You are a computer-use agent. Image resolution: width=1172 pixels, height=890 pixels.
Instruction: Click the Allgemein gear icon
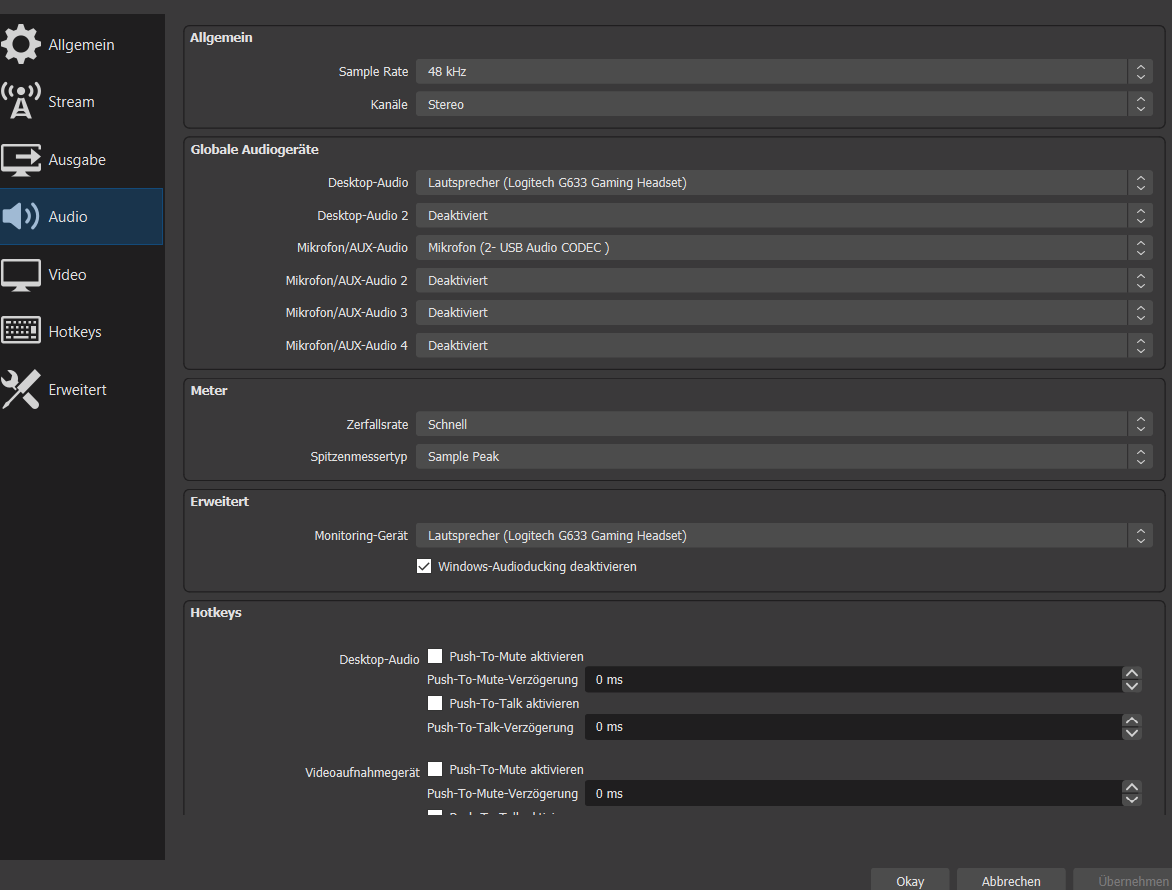(21, 45)
